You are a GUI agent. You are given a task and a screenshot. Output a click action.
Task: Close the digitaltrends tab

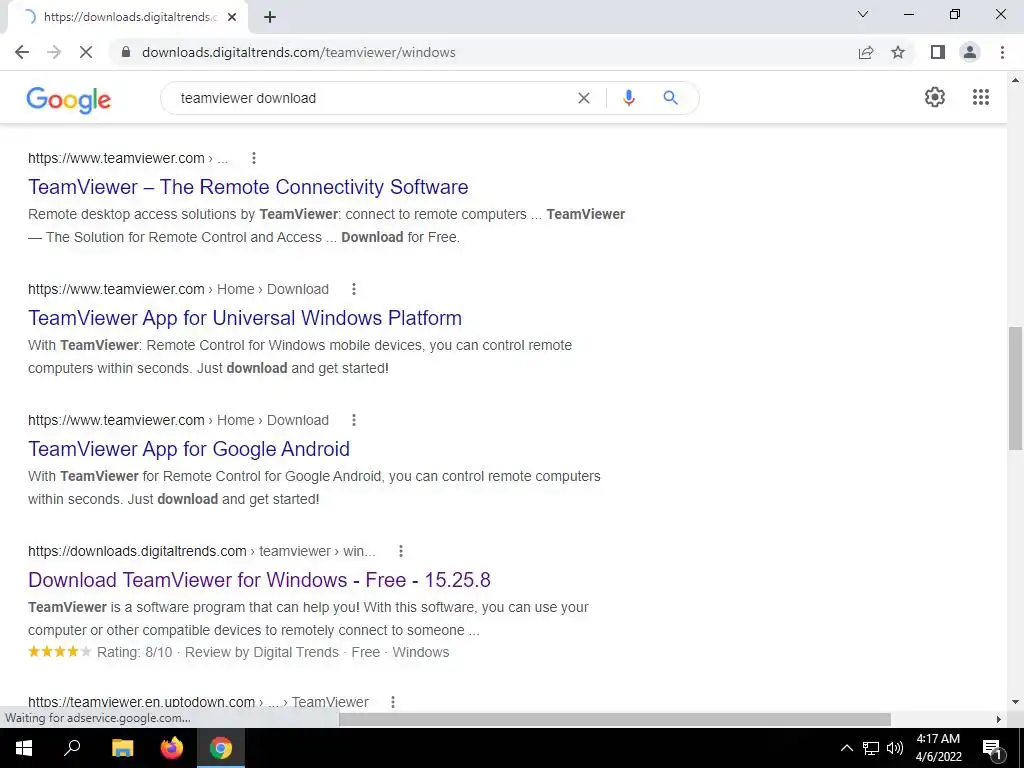tap(232, 18)
